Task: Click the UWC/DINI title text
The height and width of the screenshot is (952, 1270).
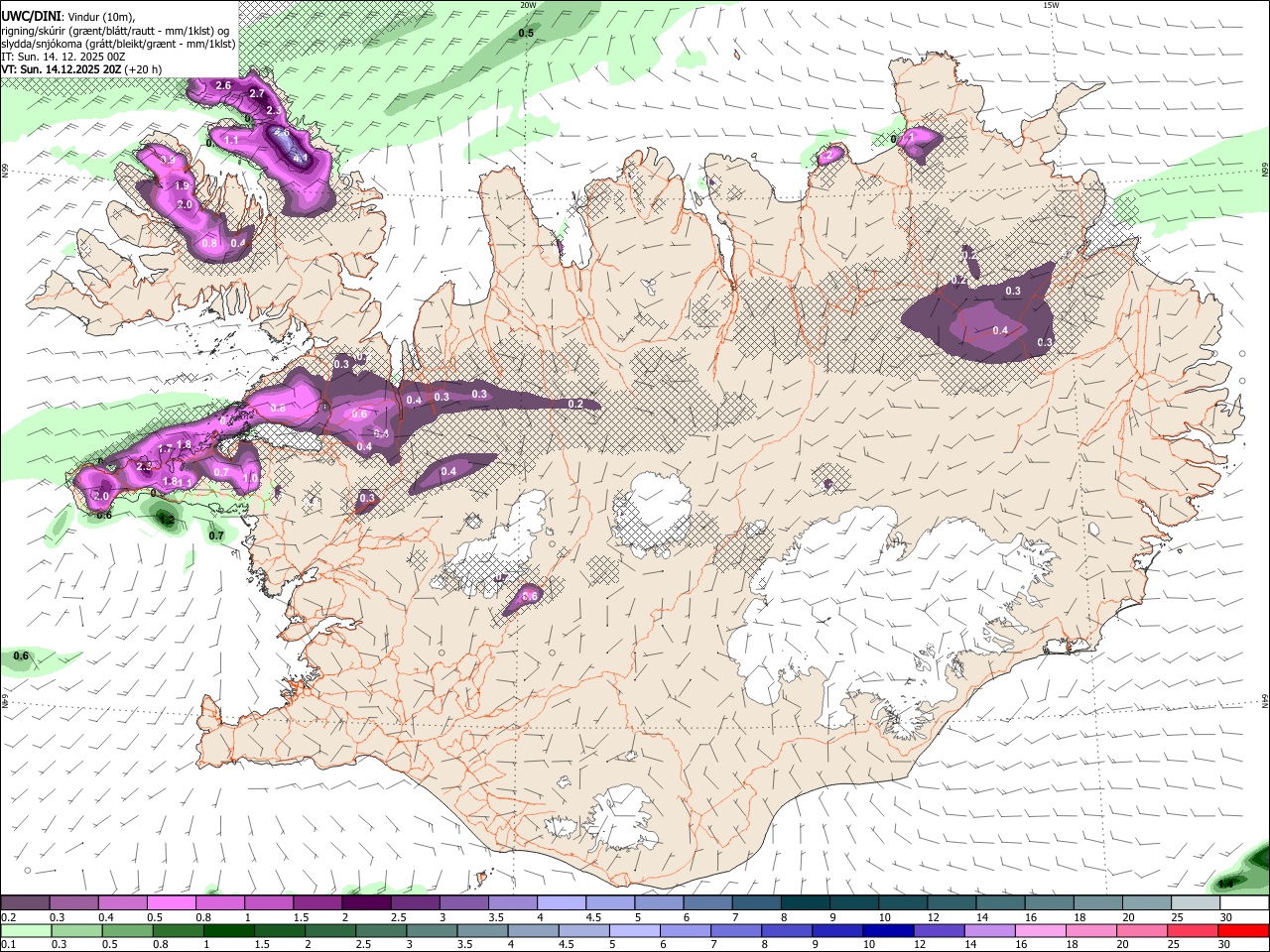Action: pyautogui.click(x=32, y=16)
